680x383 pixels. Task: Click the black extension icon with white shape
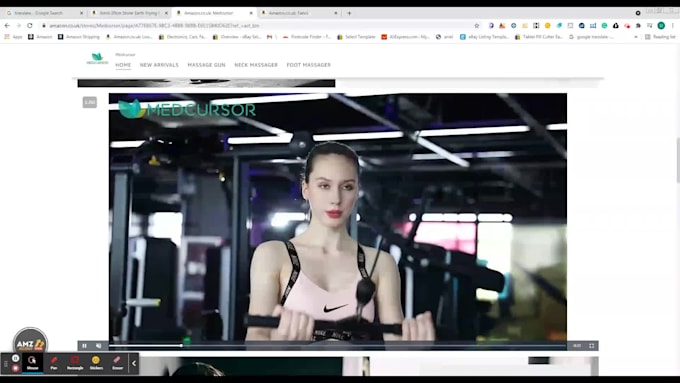(x=615, y=26)
